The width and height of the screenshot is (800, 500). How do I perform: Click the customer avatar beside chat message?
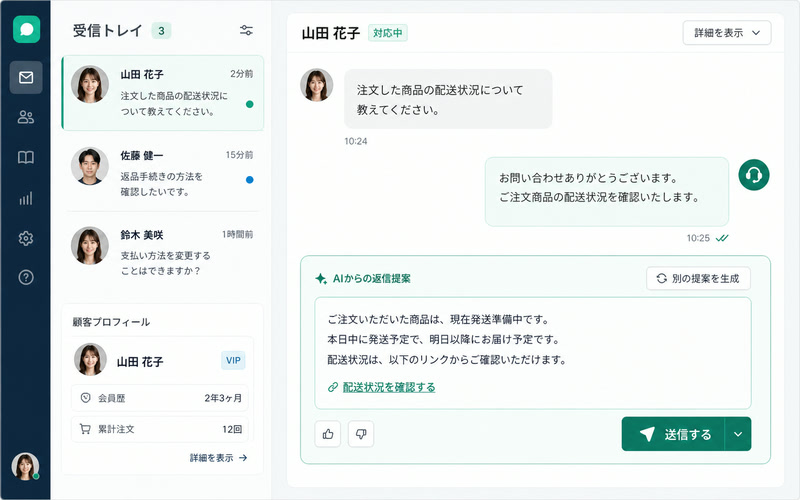pyautogui.click(x=316, y=85)
